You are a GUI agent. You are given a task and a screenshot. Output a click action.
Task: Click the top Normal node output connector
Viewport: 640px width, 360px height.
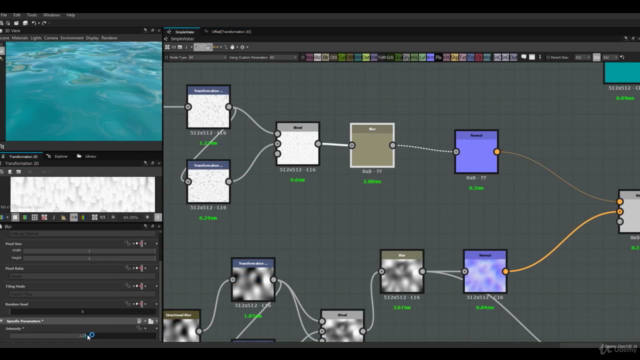pos(497,152)
